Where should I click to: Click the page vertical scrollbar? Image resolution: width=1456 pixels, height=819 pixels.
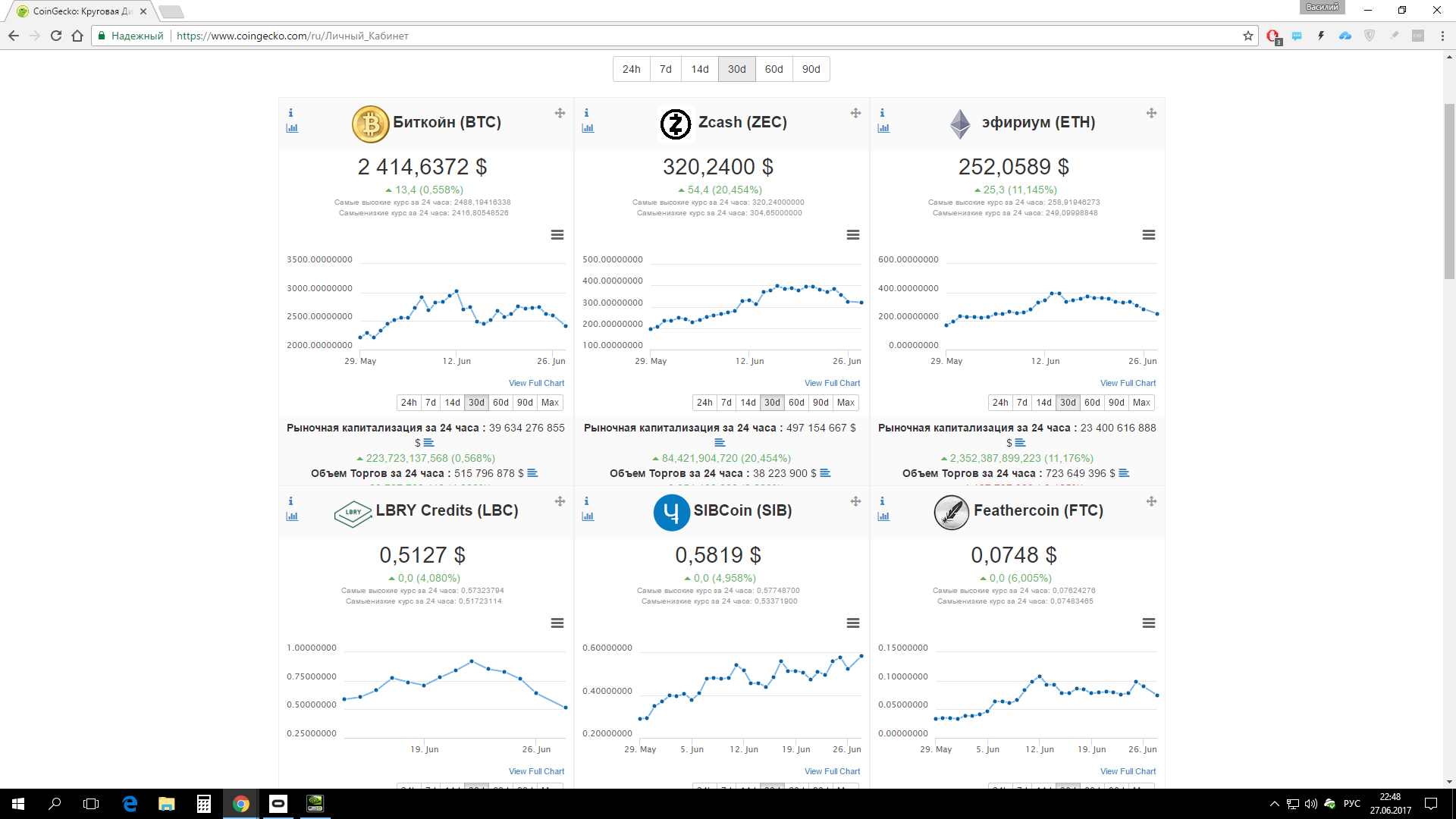(1449, 190)
